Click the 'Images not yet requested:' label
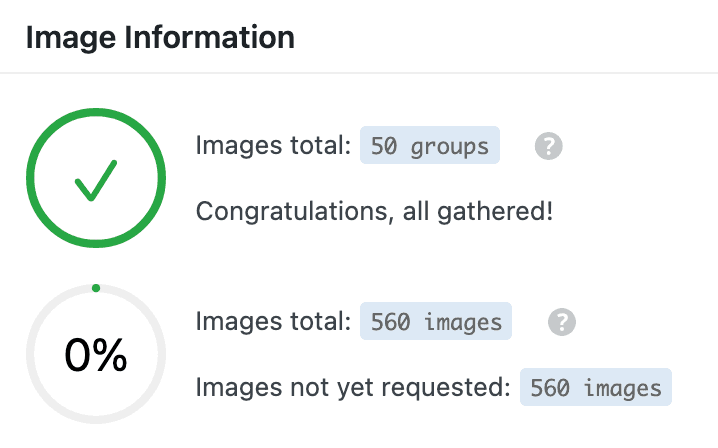This screenshot has width=718, height=448. coord(352,387)
